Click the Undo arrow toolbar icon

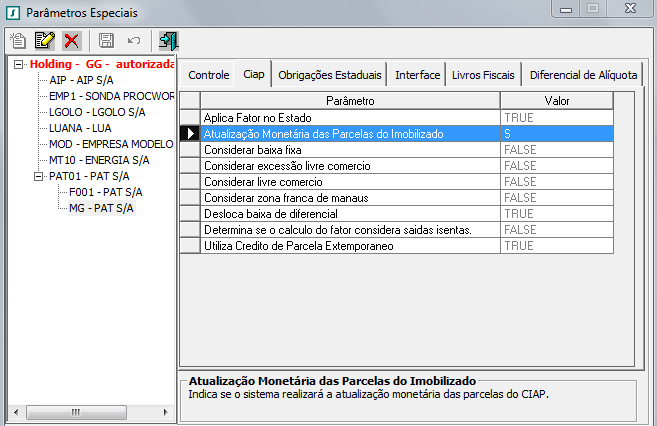[x=134, y=41]
